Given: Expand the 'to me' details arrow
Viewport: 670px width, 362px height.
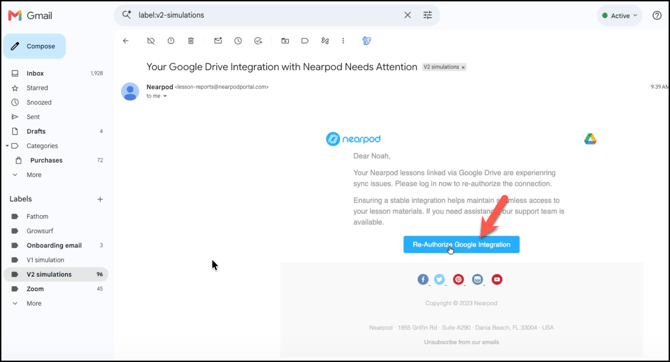Looking at the screenshot, I should coord(165,96).
